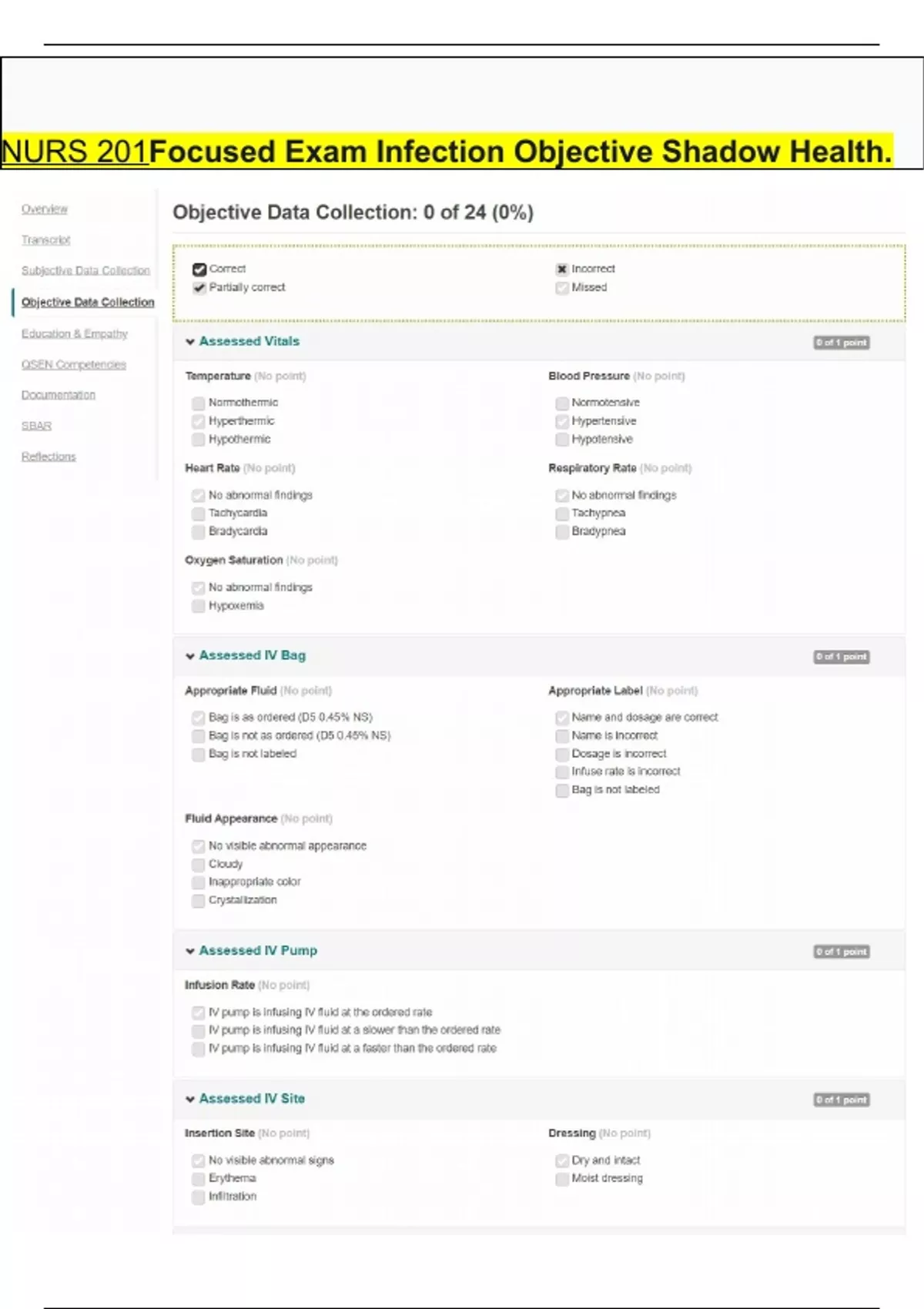Collapse the Assessed Vitals section
Viewport: 924px width, 1309px height.
[x=190, y=342]
